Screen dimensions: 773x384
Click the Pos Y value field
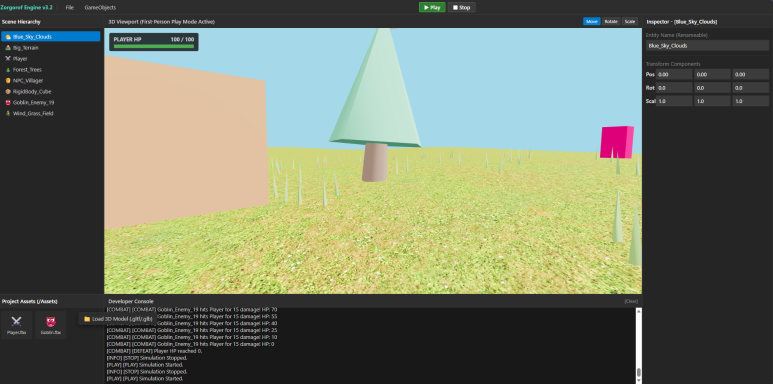712,74
